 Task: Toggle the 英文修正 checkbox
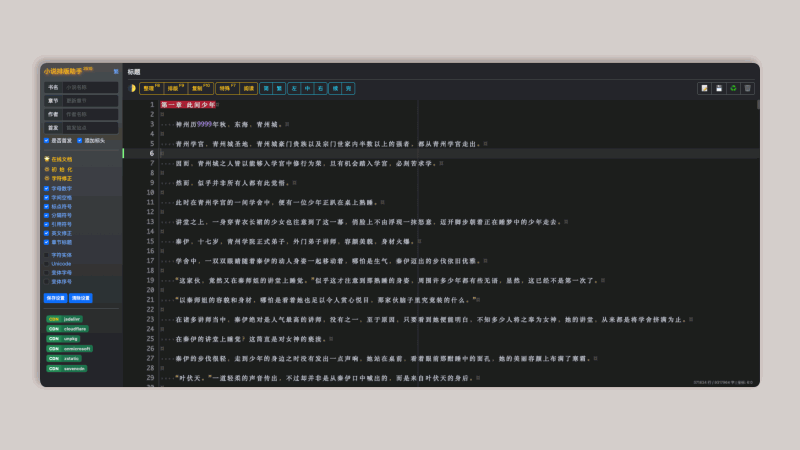click(46, 233)
